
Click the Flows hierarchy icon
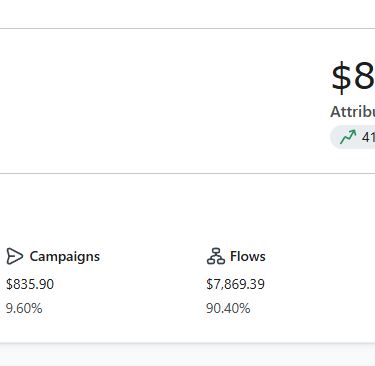[x=216, y=256]
